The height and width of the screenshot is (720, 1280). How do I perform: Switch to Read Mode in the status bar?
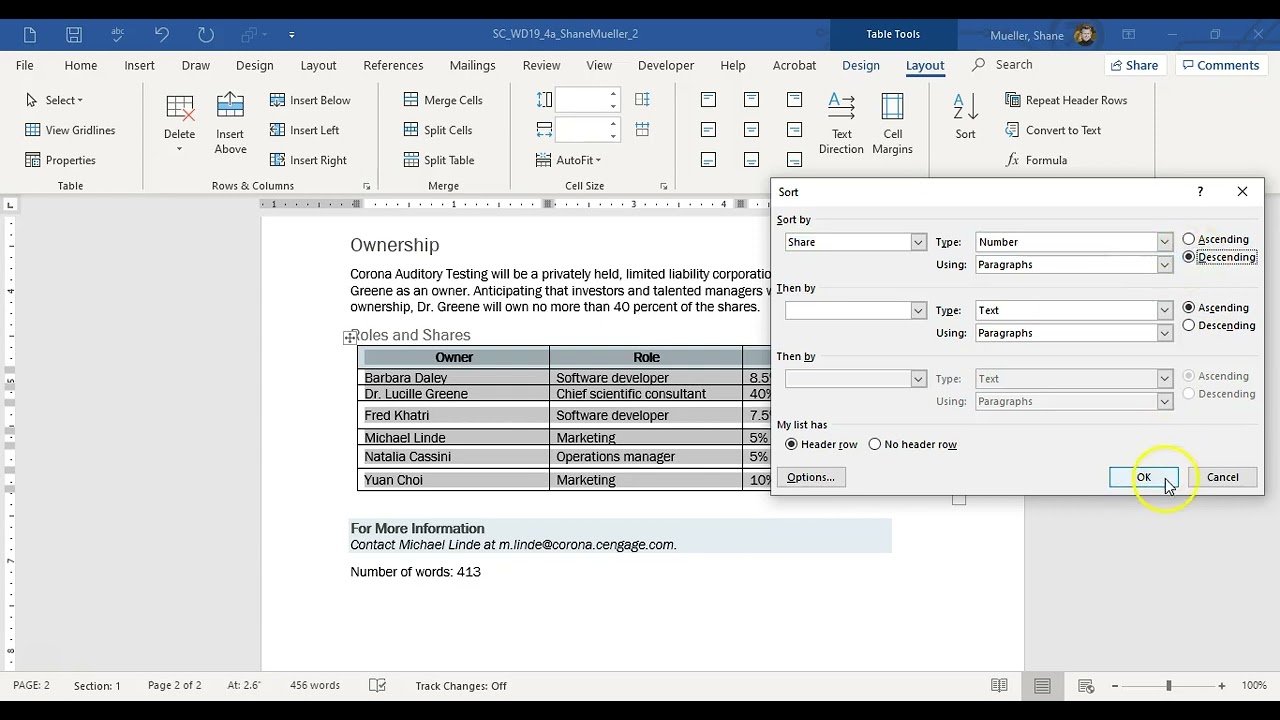tap(999, 686)
